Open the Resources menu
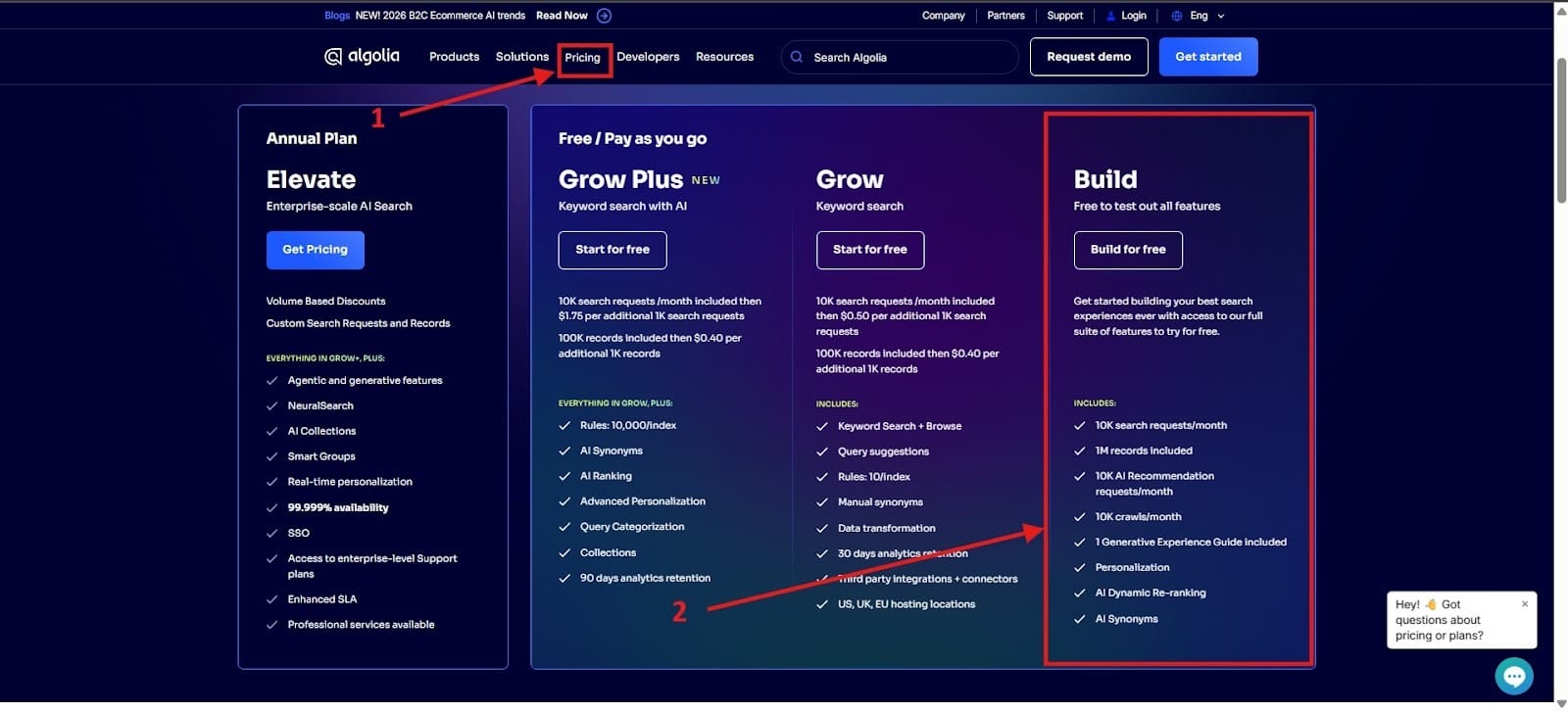 tap(724, 57)
